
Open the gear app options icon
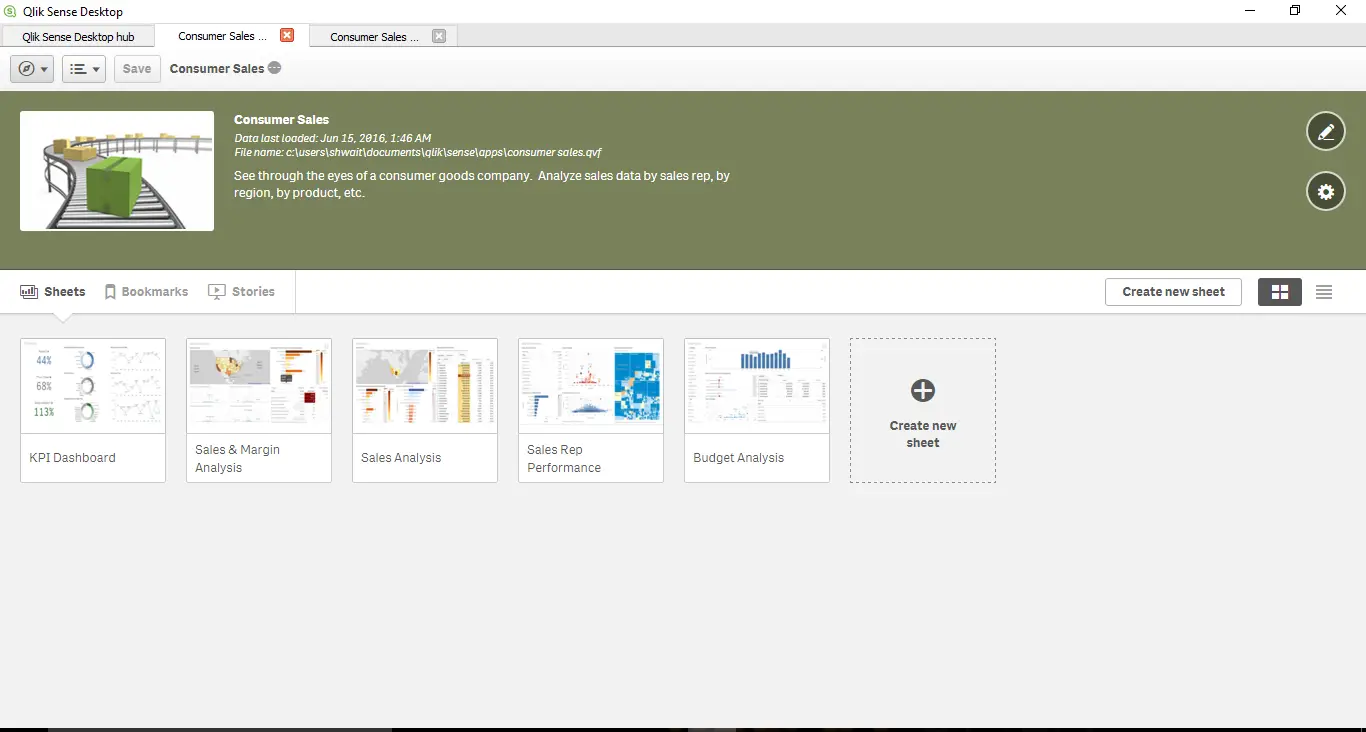pyautogui.click(x=1326, y=191)
